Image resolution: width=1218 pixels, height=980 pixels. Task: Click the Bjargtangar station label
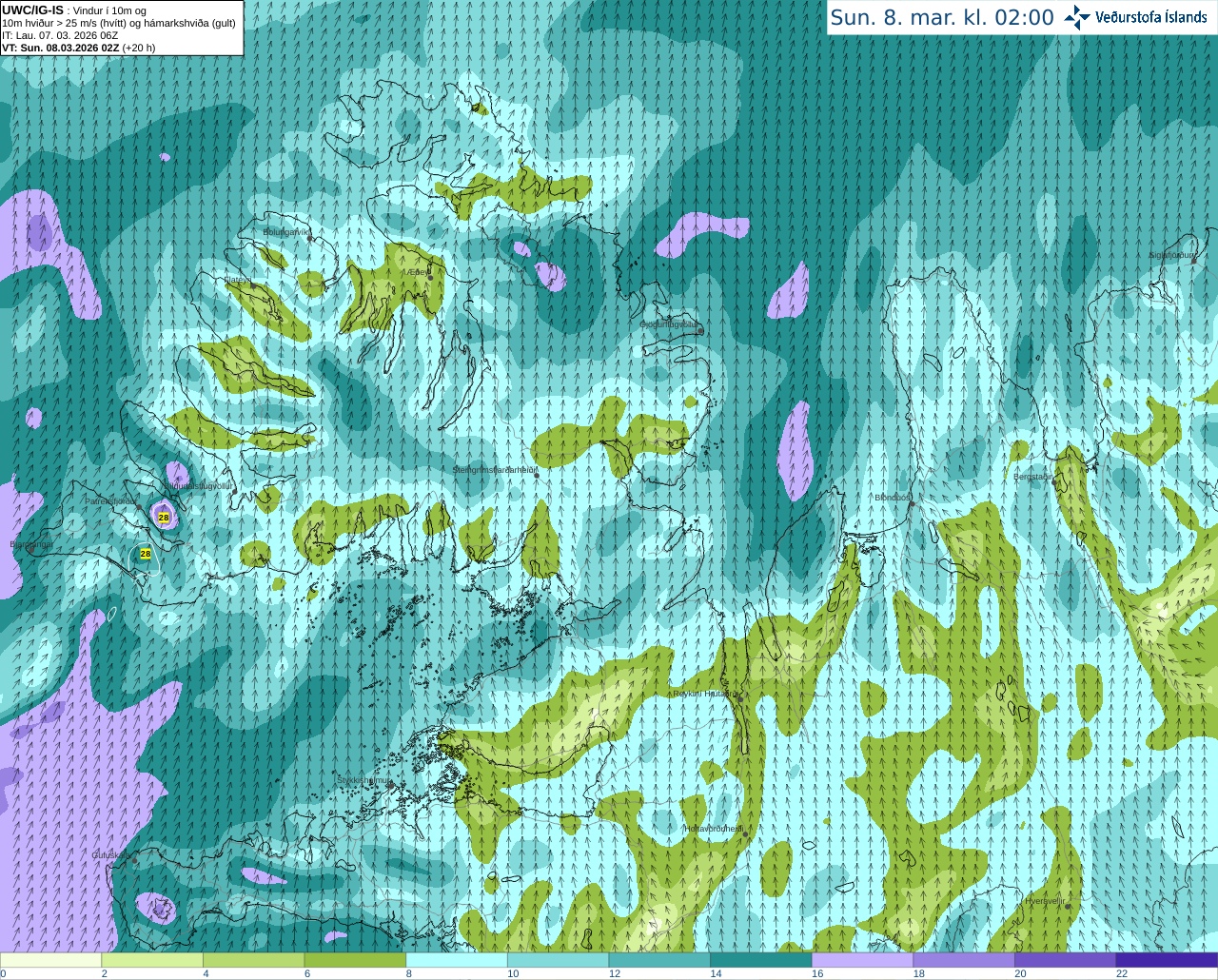pos(31,544)
